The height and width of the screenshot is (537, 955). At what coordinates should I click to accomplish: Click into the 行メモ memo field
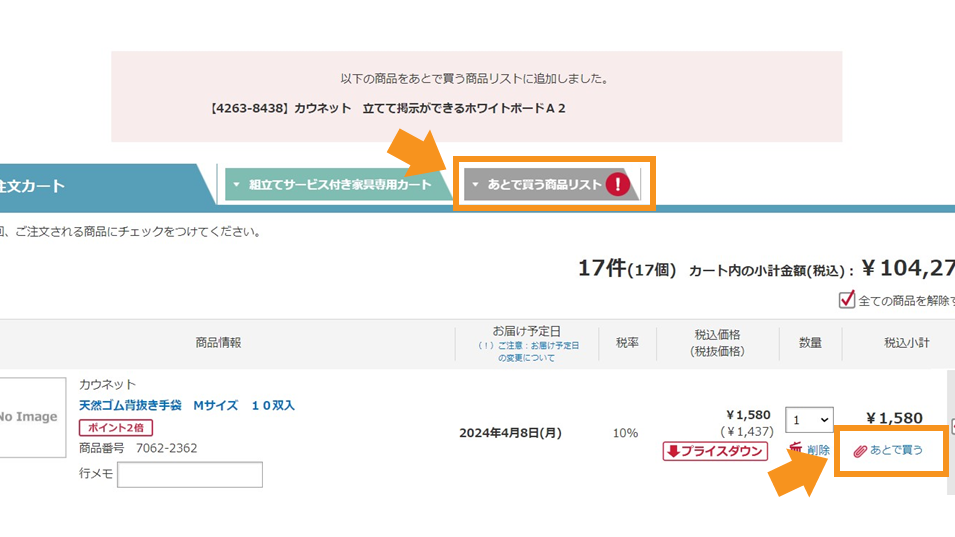click(190, 474)
